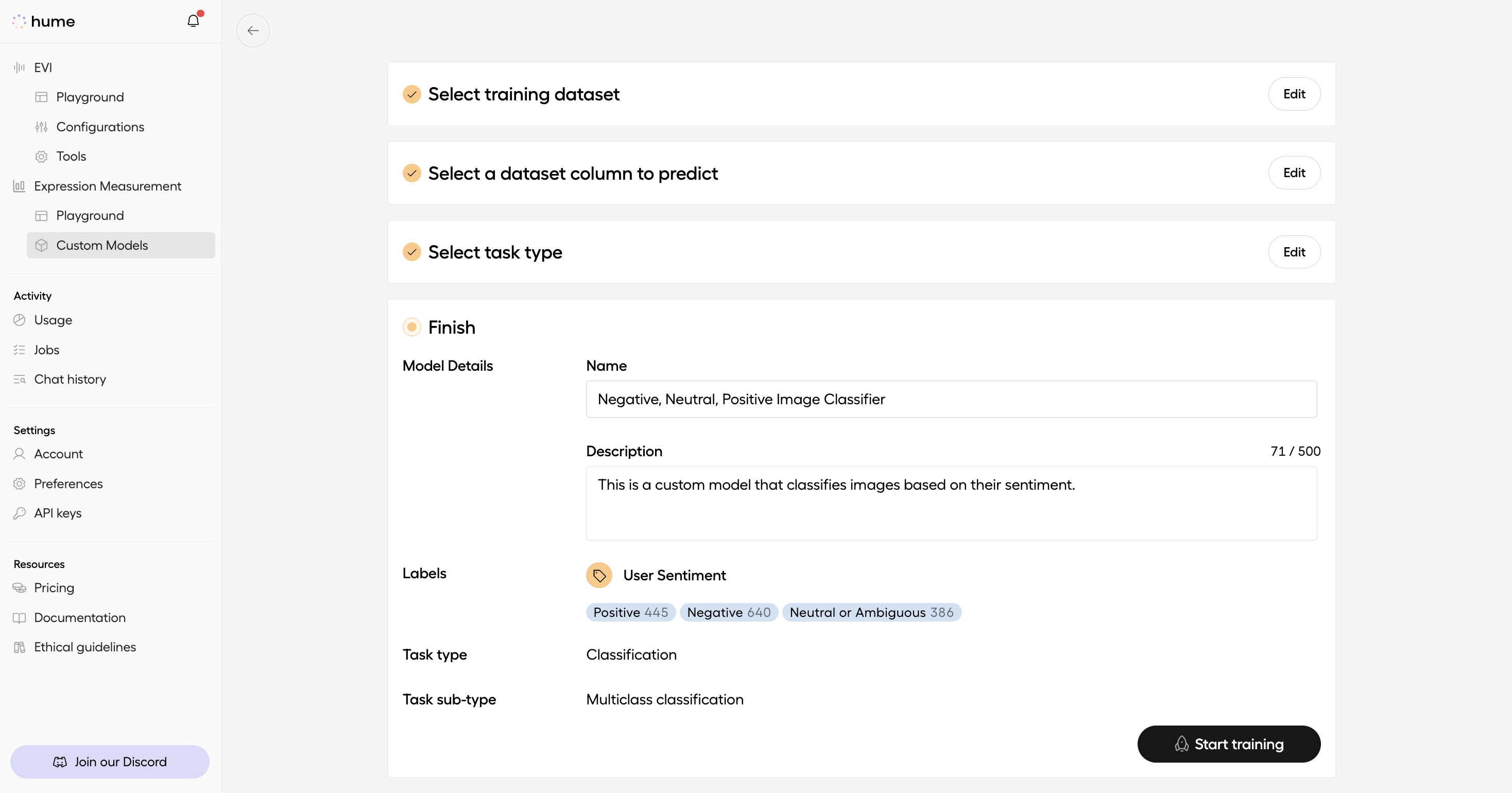Viewport: 1512px width, 793px height.
Task: Click the Tools gear icon under EVI
Action: (41, 156)
